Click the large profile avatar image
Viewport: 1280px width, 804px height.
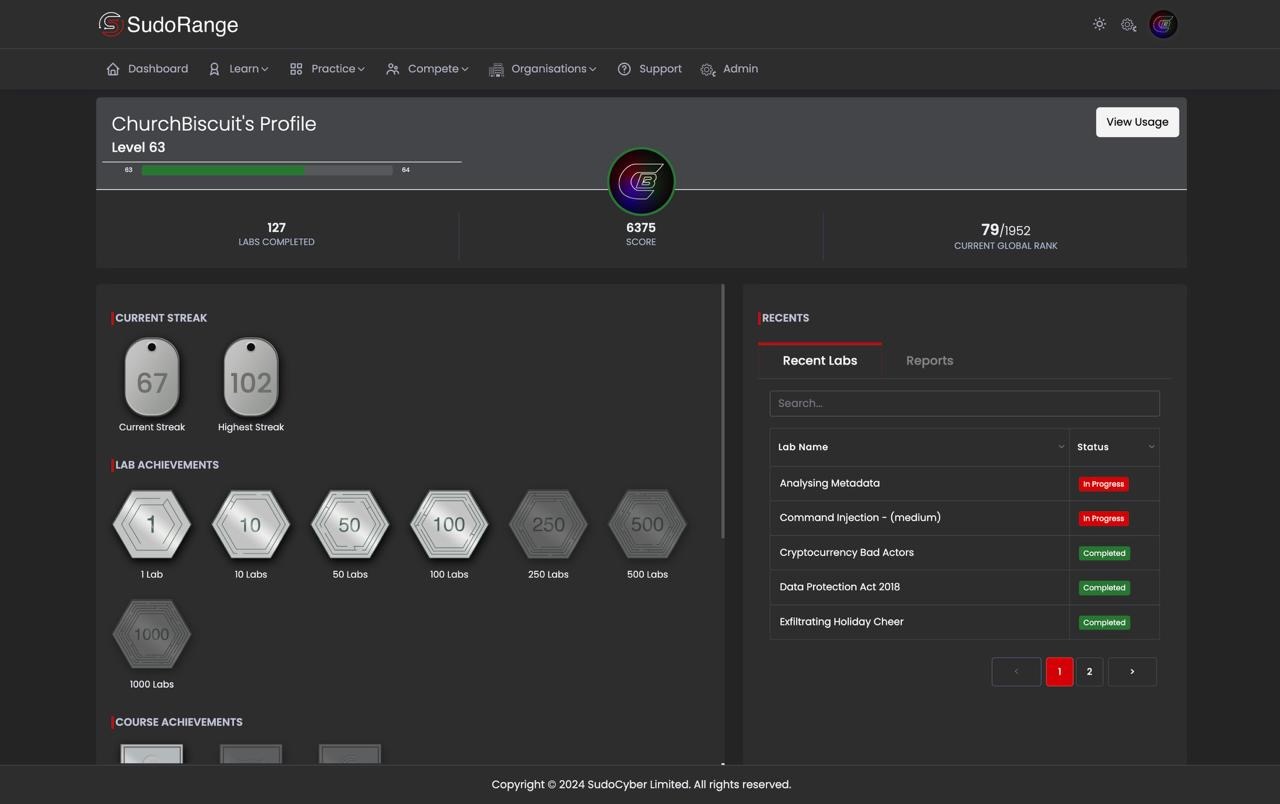[641, 181]
